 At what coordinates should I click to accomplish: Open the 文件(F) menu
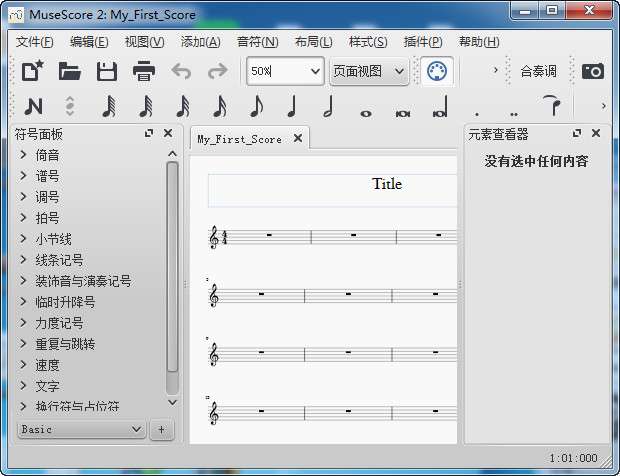(35, 42)
